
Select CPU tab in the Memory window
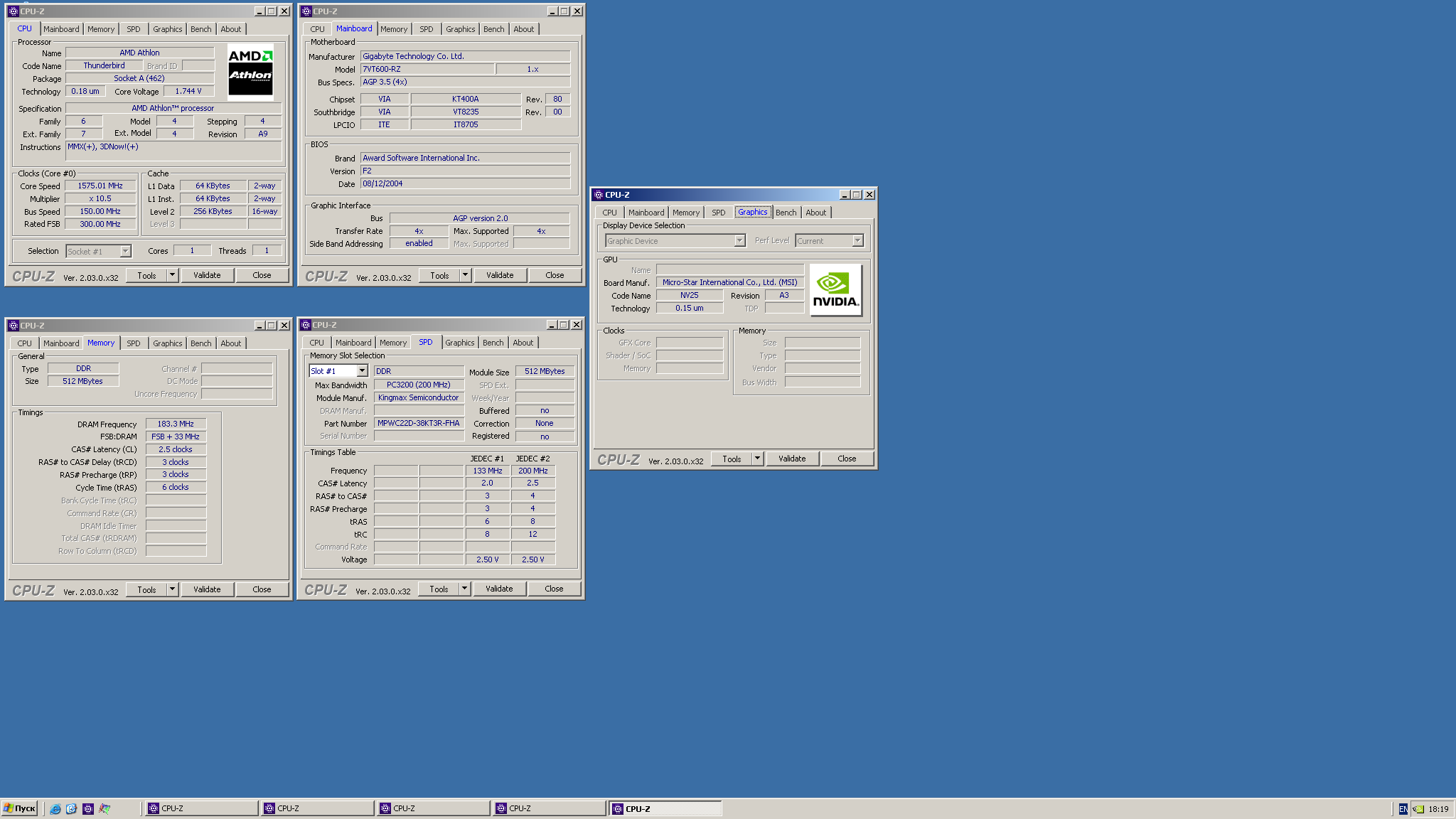click(25, 343)
